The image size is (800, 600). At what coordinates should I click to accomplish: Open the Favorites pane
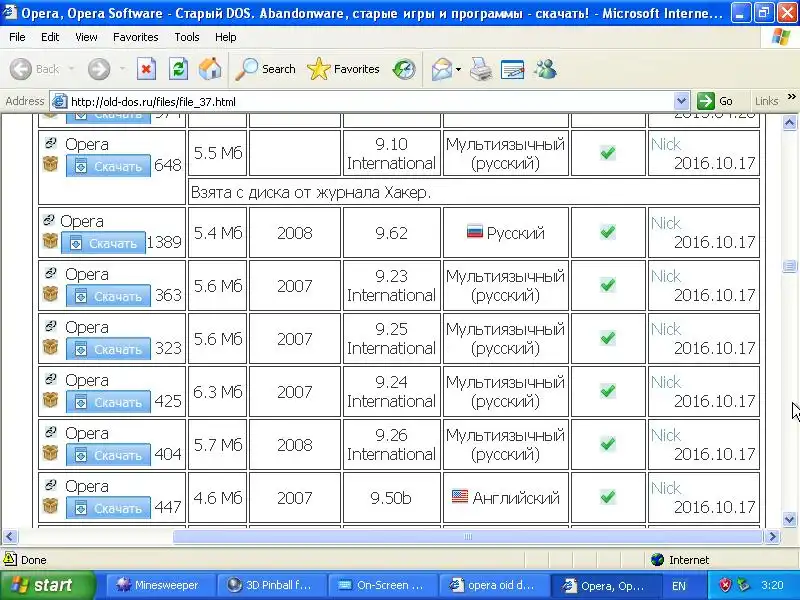click(x=343, y=69)
